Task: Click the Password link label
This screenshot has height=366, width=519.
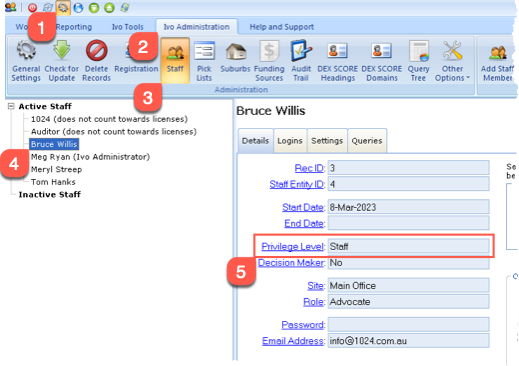Action: tap(303, 325)
